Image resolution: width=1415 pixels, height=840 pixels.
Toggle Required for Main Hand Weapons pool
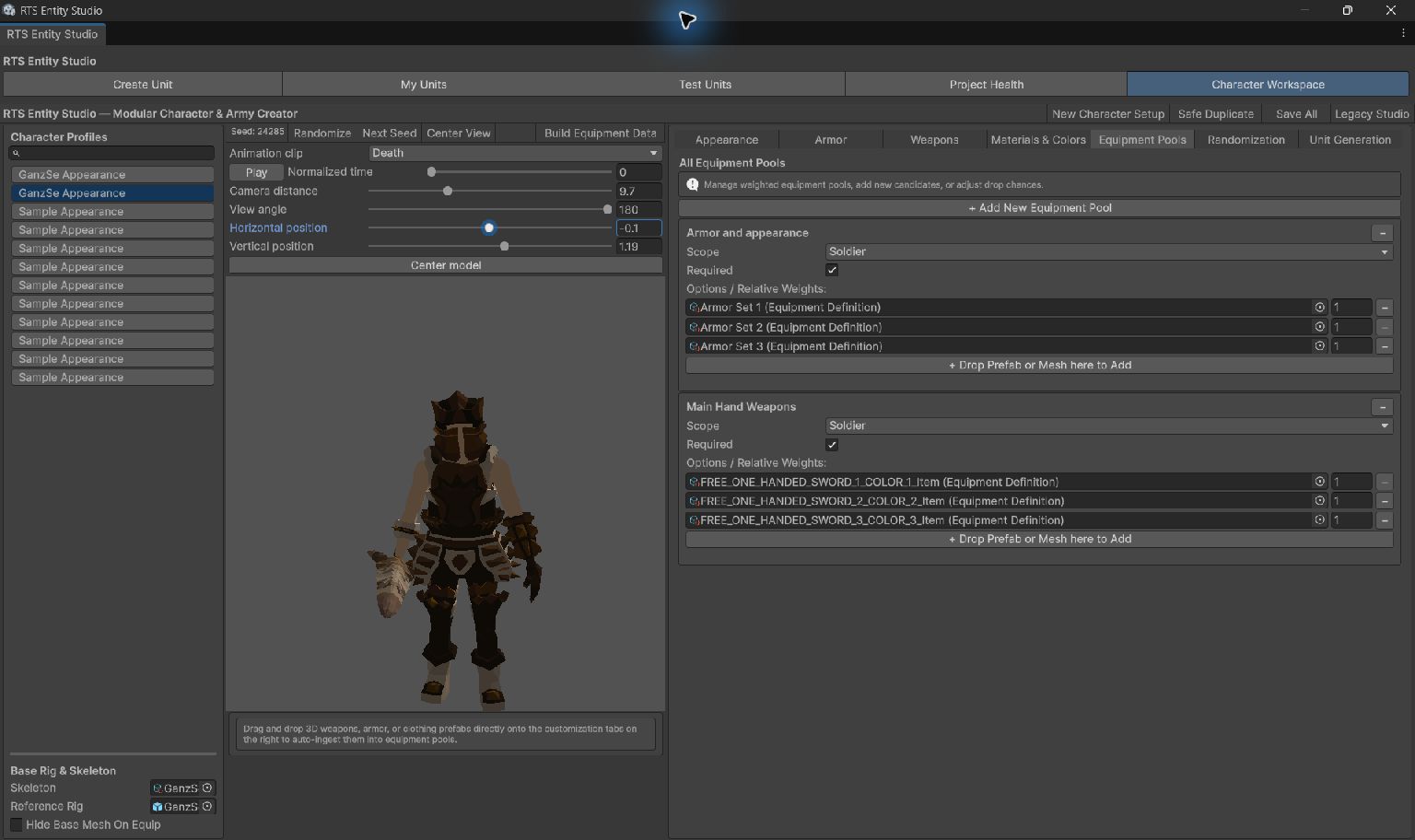tap(832, 445)
